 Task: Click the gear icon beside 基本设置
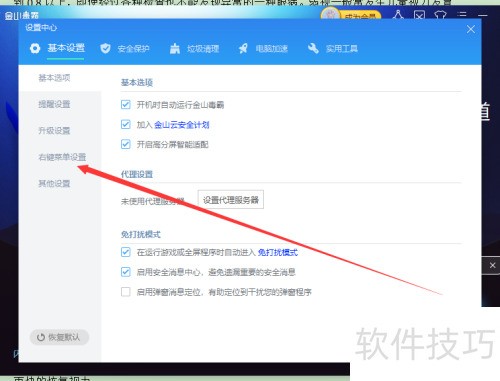coord(35,49)
